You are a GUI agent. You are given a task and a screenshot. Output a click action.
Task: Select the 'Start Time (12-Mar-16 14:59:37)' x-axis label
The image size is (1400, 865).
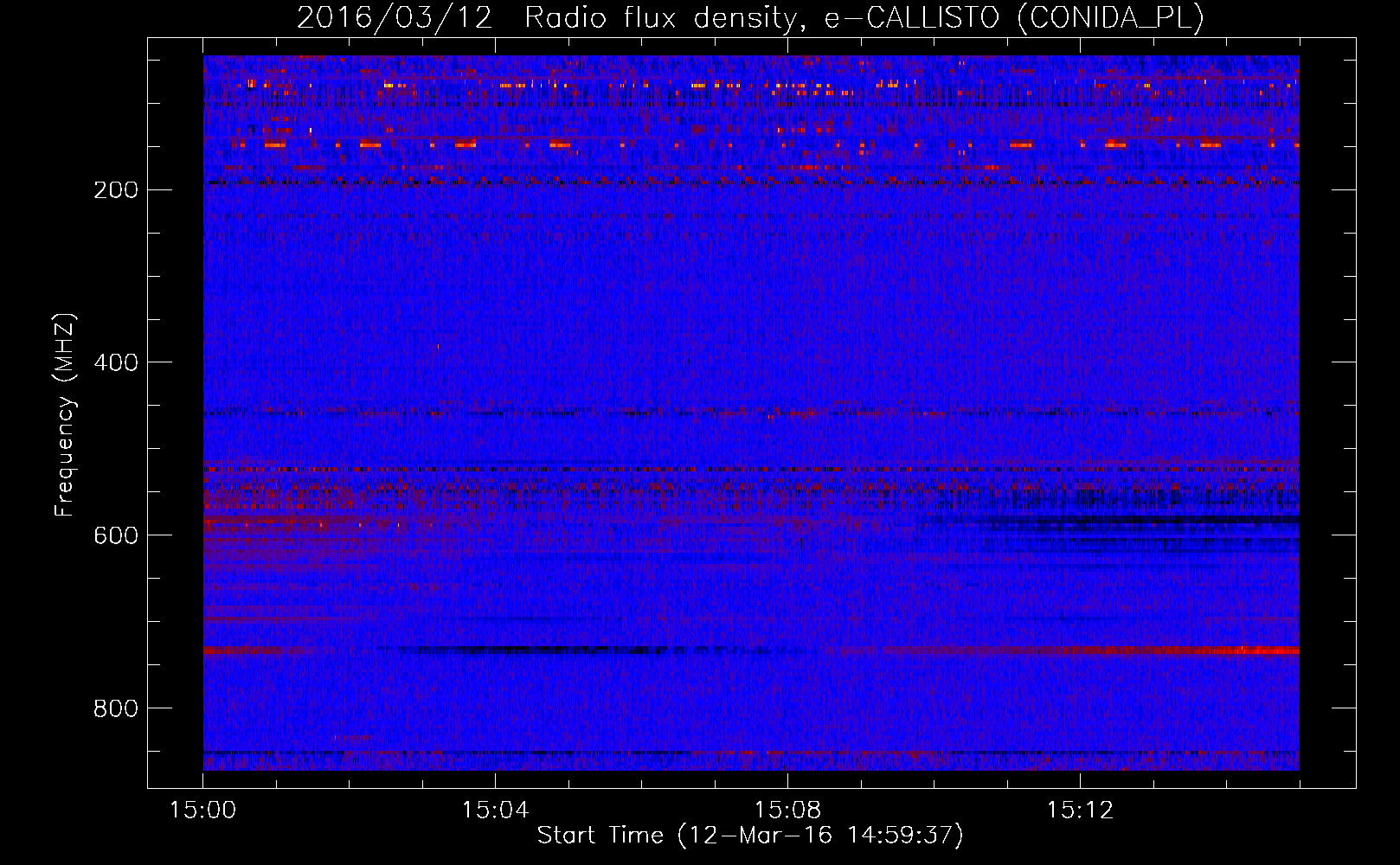(750, 836)
